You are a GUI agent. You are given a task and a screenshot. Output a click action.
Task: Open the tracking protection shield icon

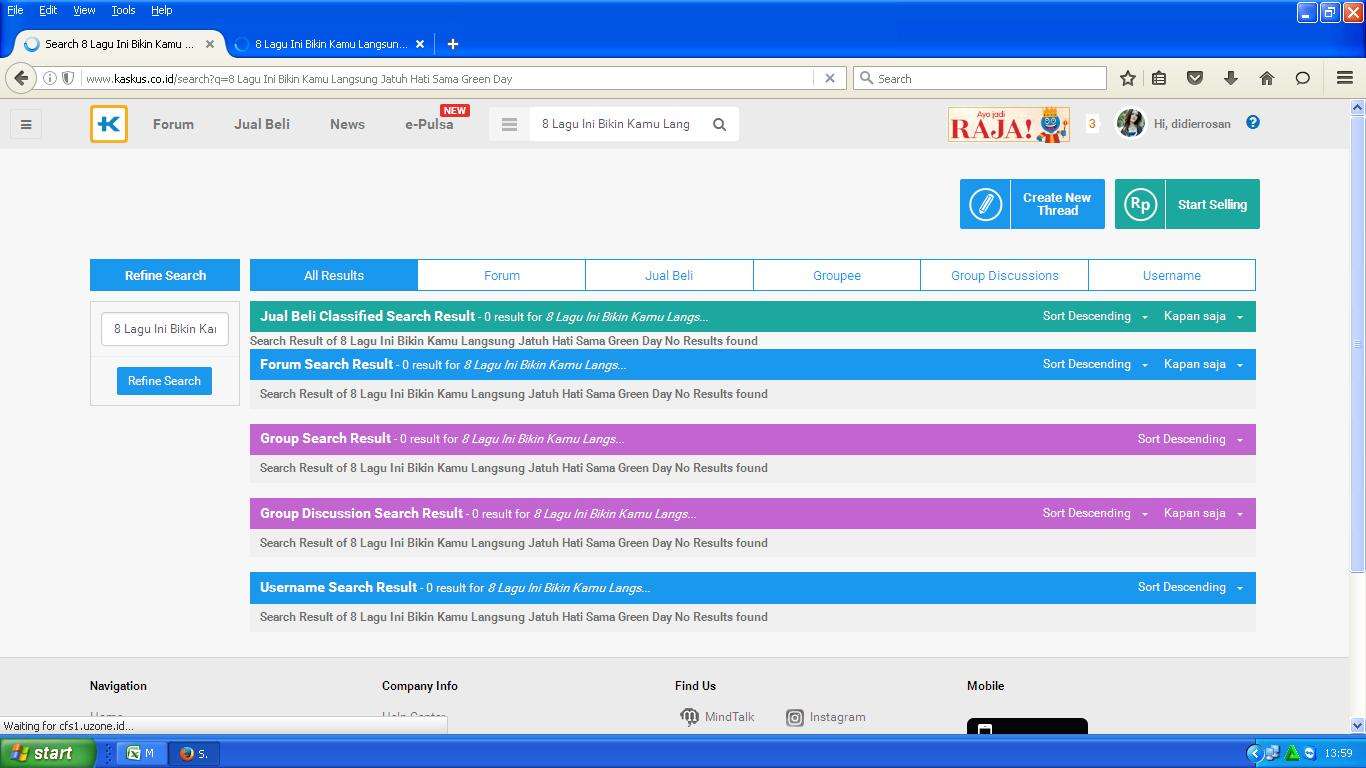pyautogui.click(x=68, y=78)
